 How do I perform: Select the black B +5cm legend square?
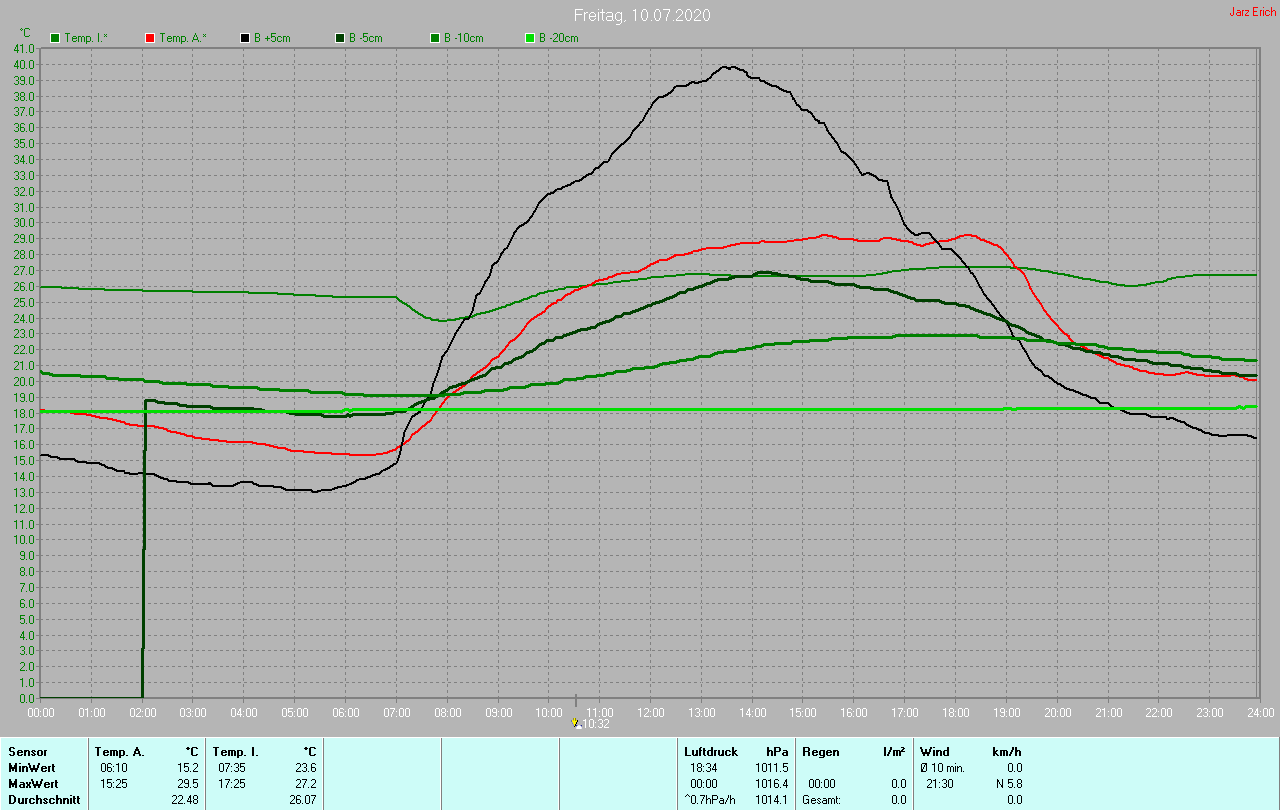point(245,38)
